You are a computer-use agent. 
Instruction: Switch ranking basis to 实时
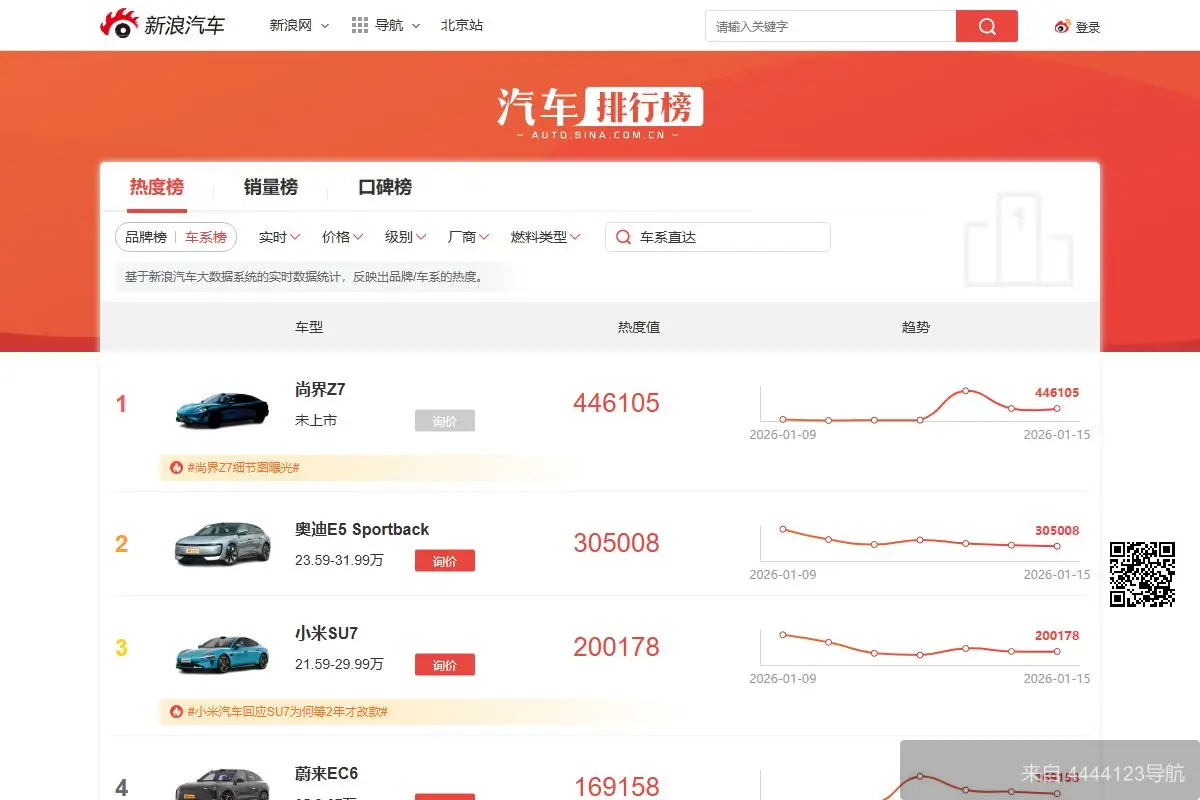coord(278,237)
